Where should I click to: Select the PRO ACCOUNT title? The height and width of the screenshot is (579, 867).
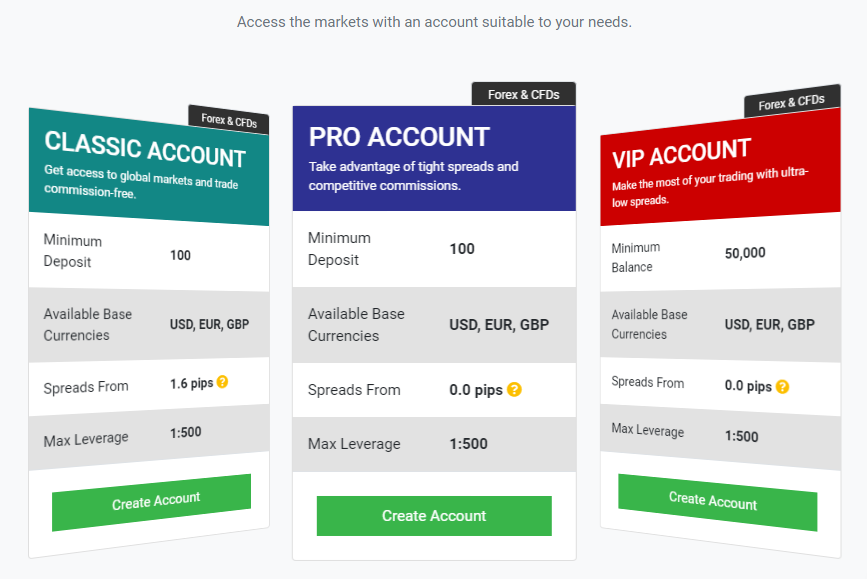point(399,137)
